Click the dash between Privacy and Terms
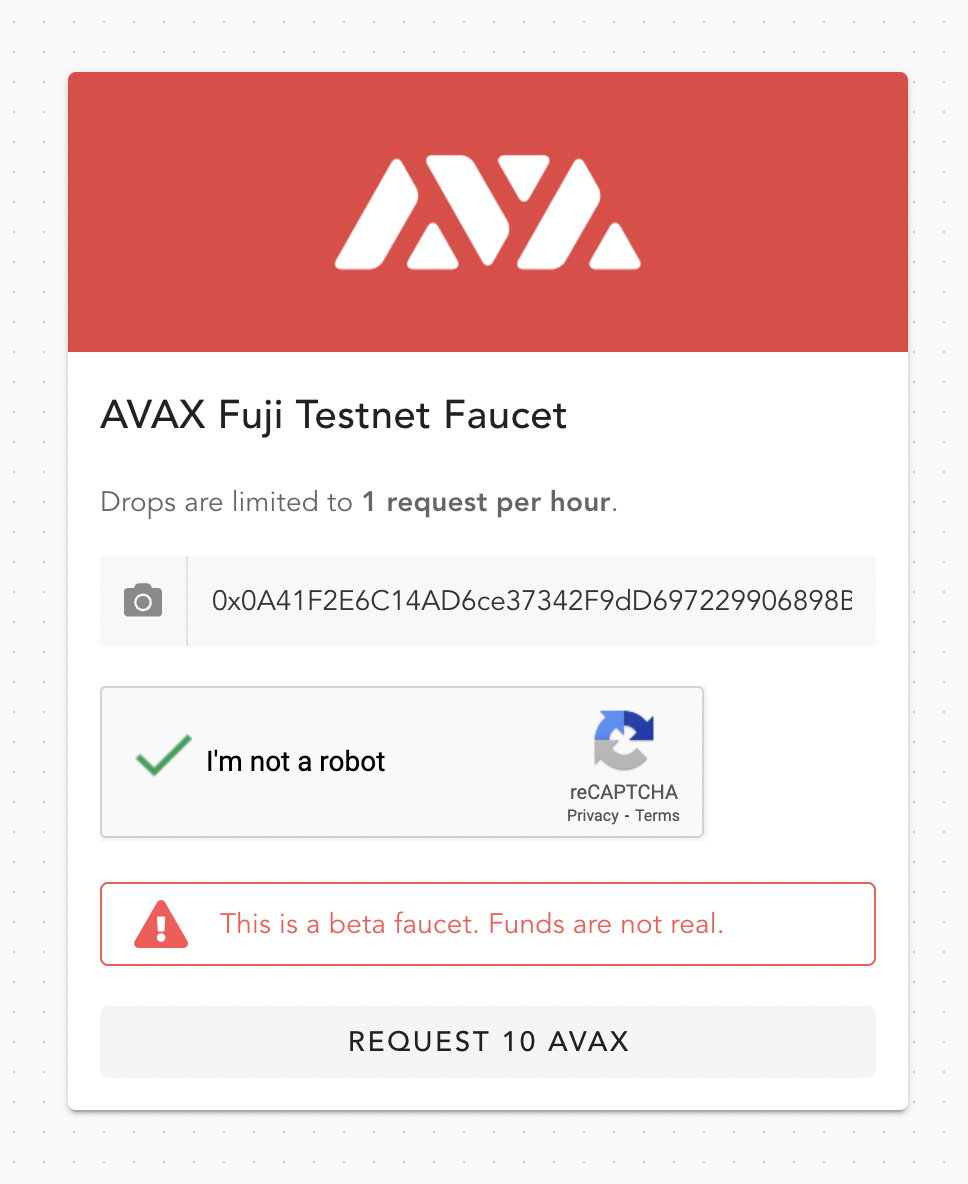968x1184 pixels. (627, 816)
